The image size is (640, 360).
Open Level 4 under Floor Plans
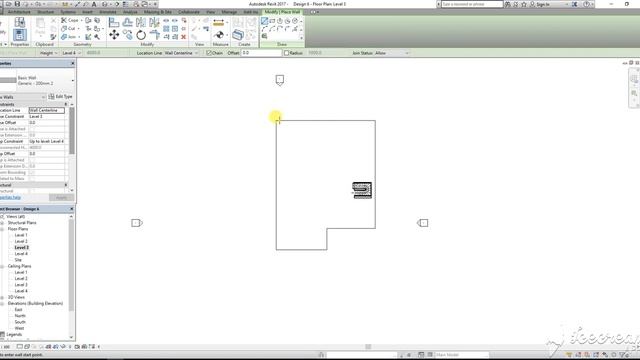21,254
